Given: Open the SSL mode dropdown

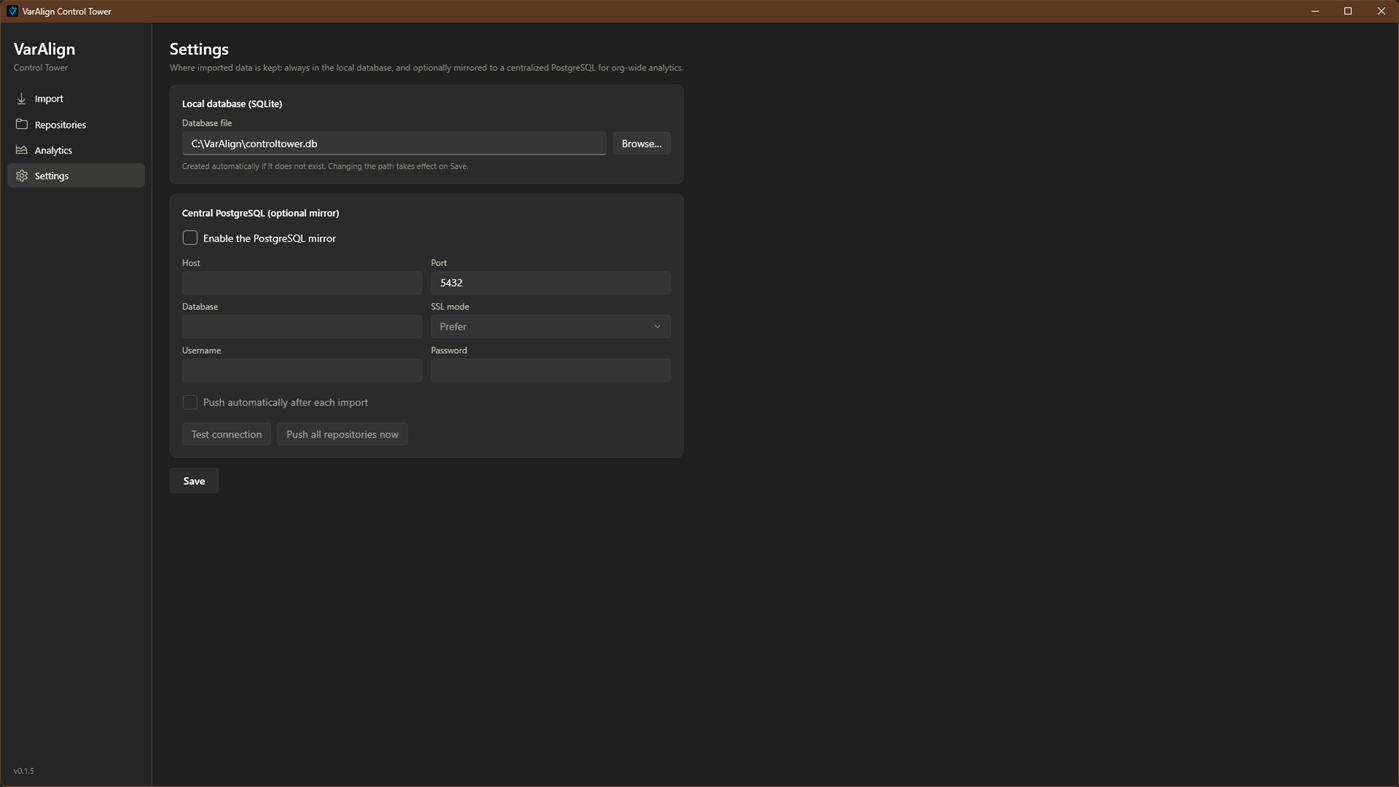Looking at the screenshot, I should tap(551, 326).
